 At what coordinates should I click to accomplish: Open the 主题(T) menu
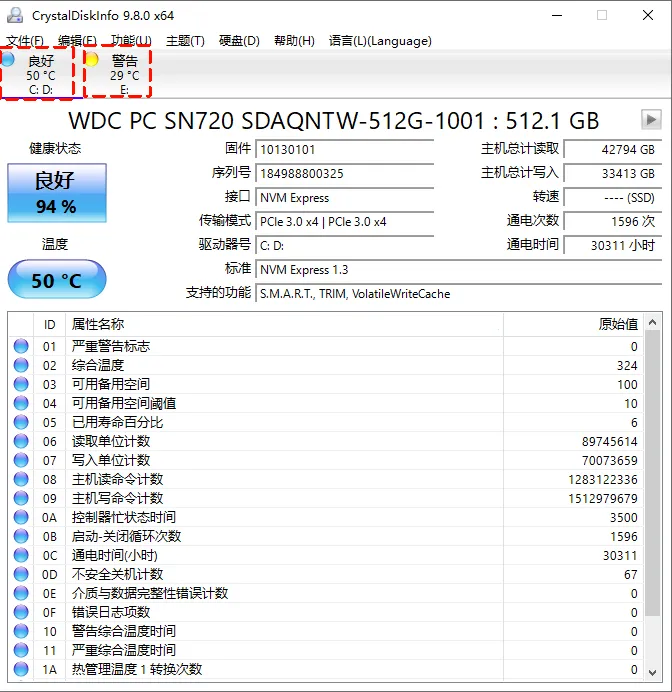pyautogui.click(x=185, y=41)
